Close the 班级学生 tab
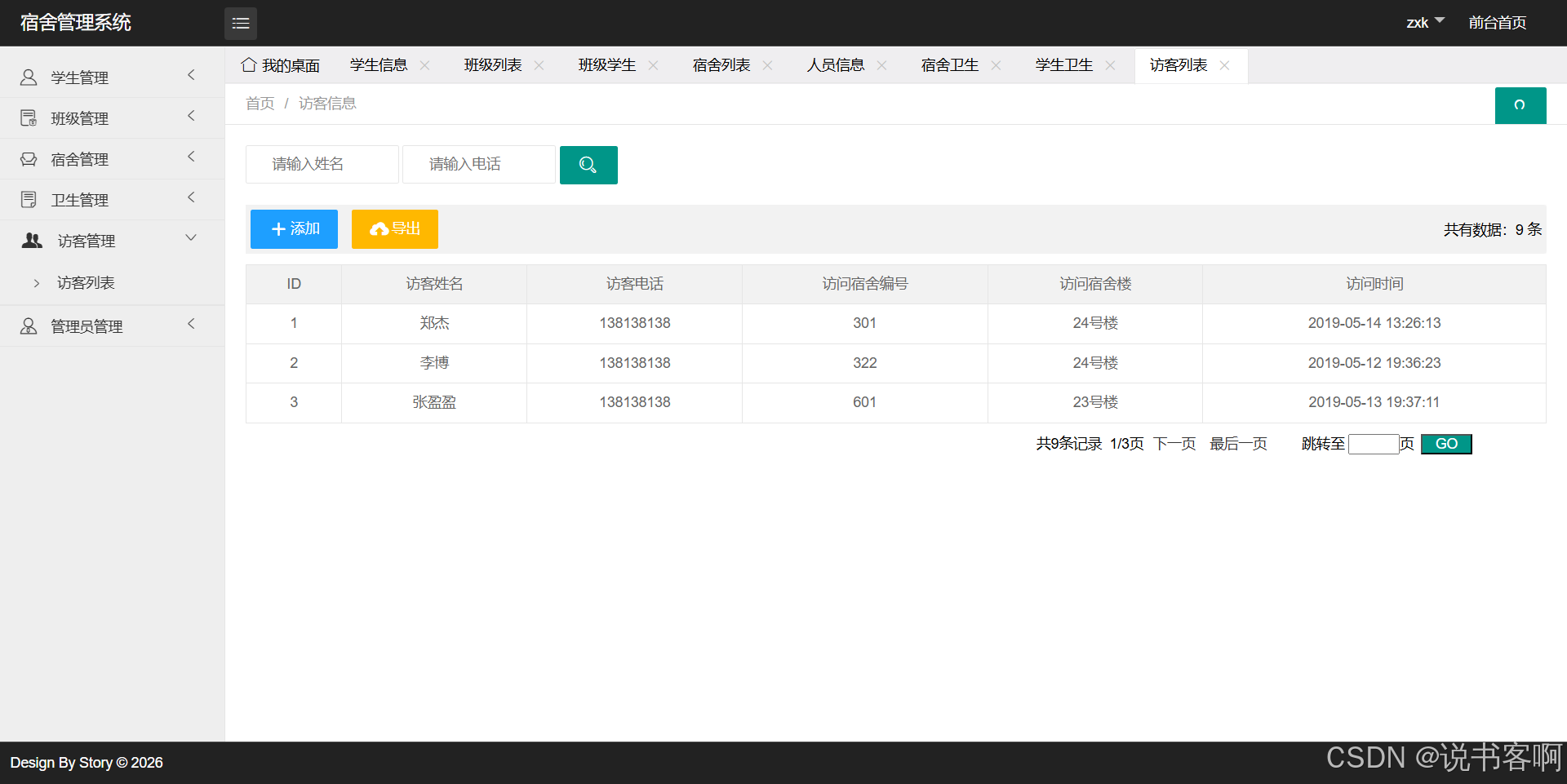Screen dimensions: 1567x784 point(653,65)
